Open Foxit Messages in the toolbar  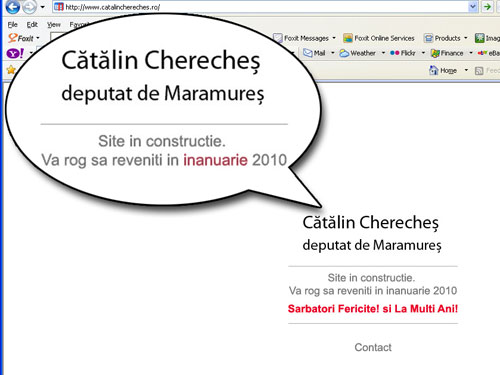301,38
